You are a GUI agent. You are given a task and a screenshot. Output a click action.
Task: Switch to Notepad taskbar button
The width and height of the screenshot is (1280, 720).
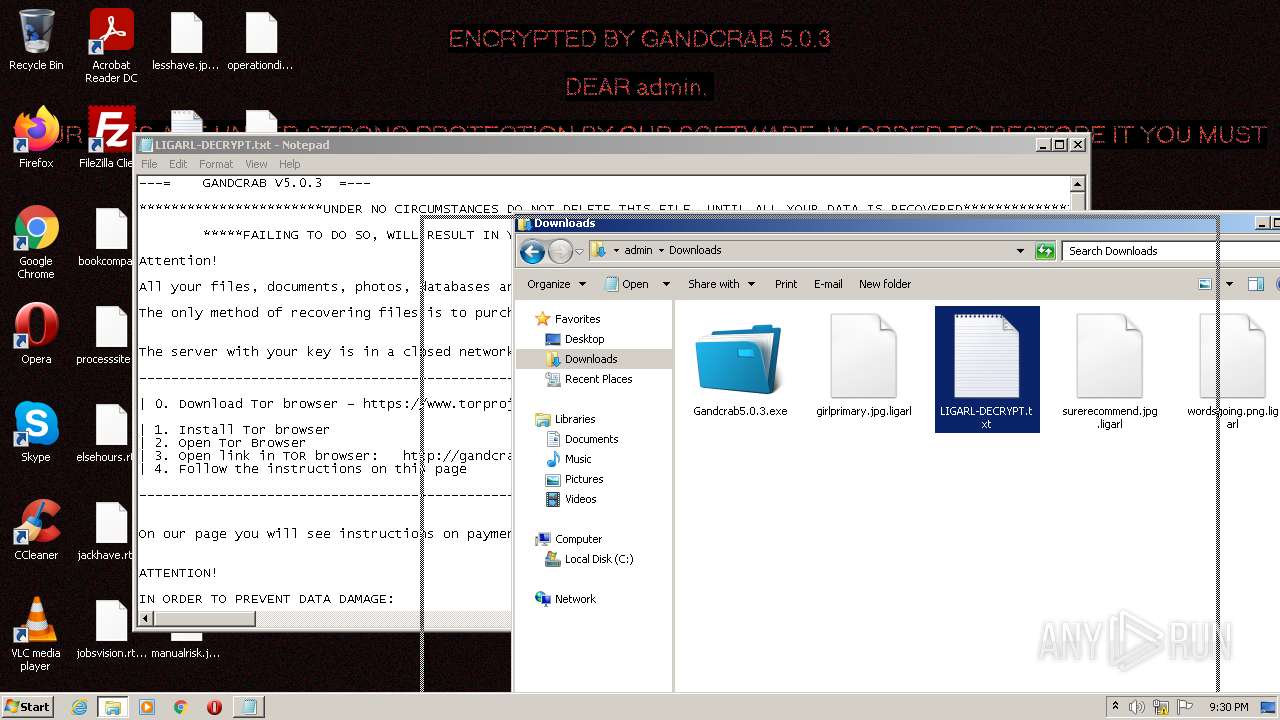(x=248, y=707)
